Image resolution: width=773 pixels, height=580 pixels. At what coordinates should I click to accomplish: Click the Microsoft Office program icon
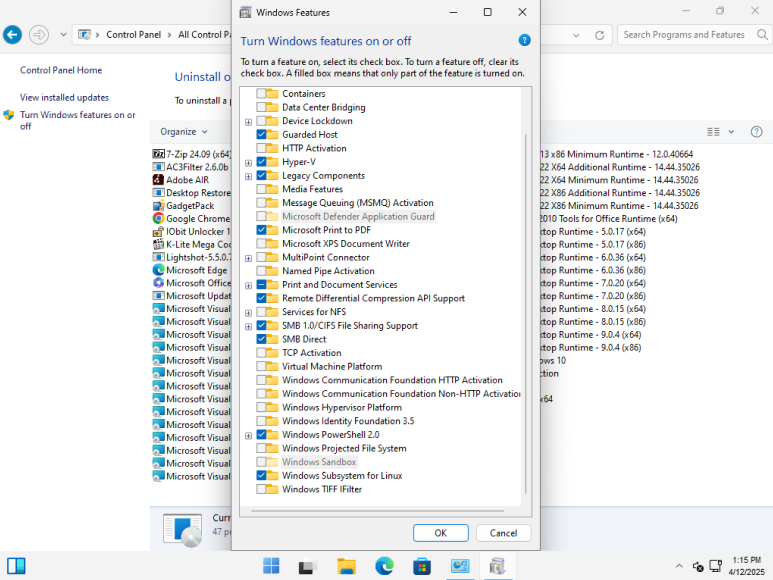[x=158, y=283]
